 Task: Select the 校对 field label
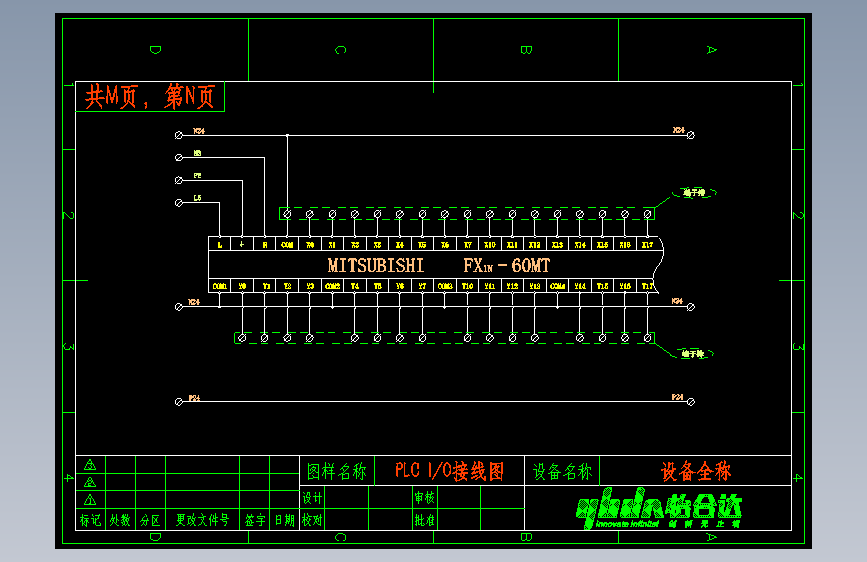[x=312, y=520]
